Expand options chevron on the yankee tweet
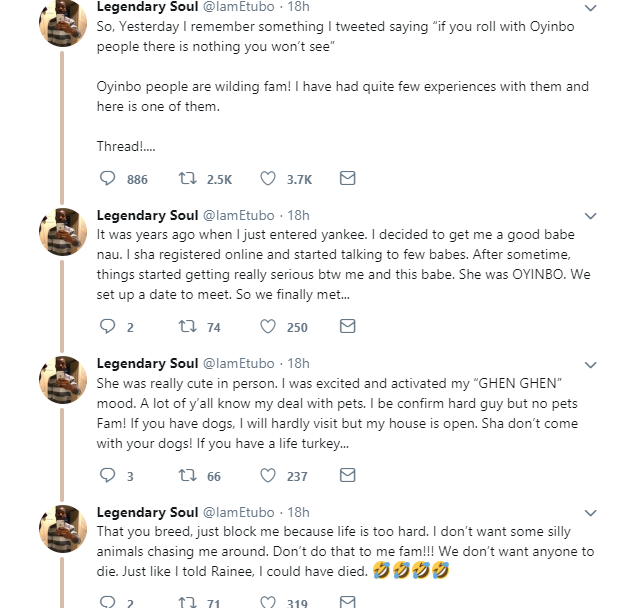 pyautogui.click(x=590, y=216)
